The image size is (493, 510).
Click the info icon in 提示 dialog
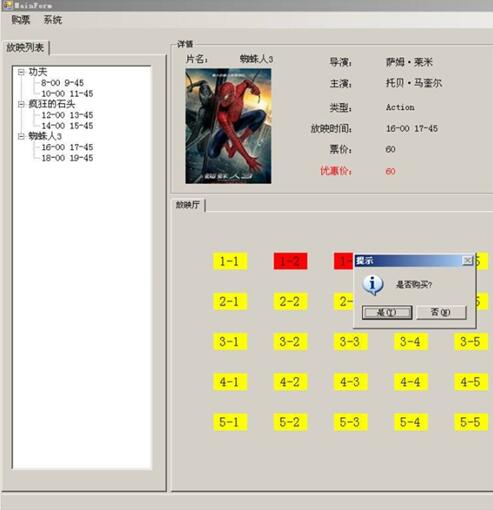coord(373,285)
